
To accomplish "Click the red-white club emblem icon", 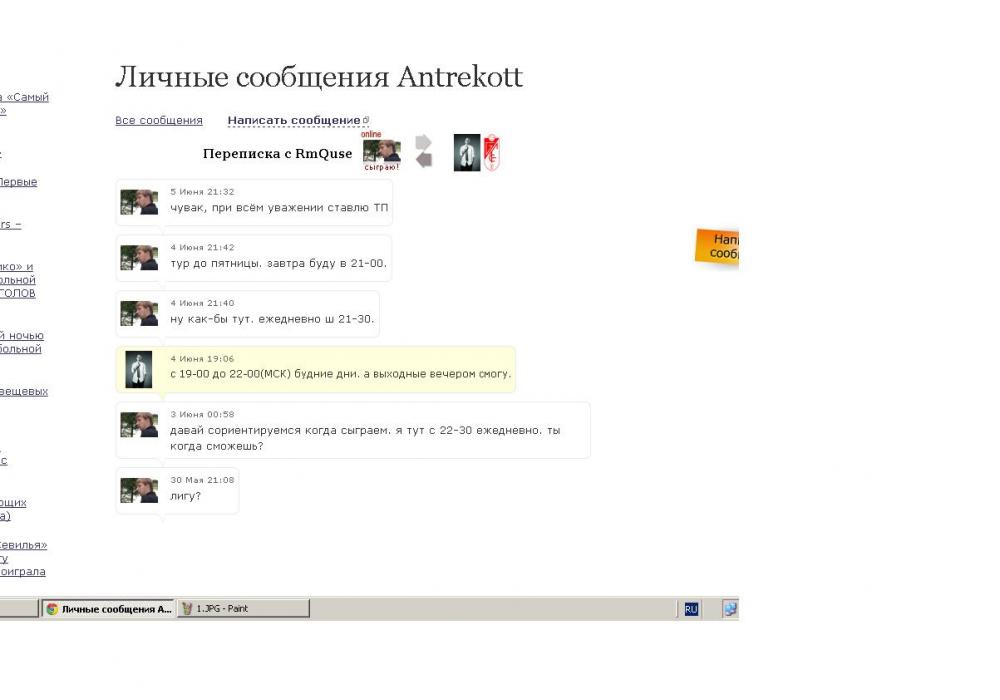I will [491, 153].
